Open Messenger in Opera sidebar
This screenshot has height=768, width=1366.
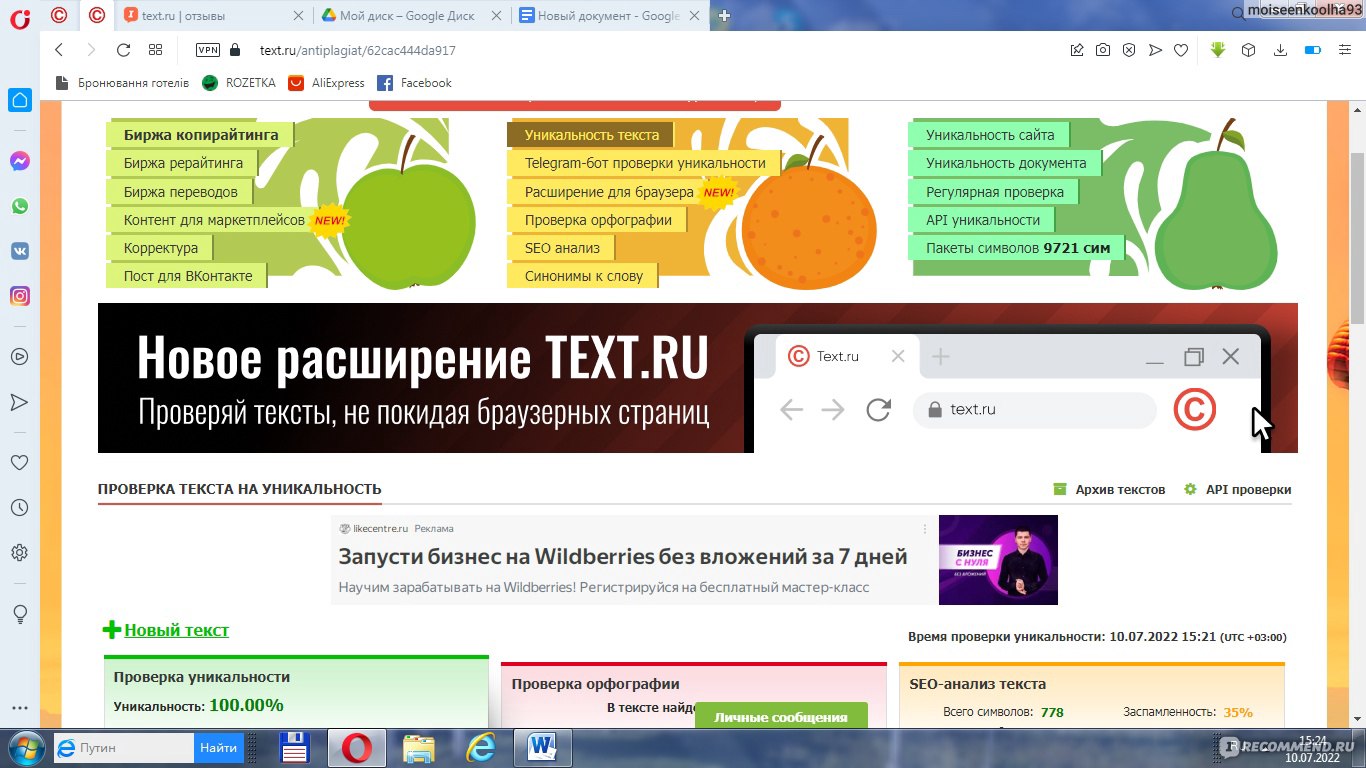[20, 161]
